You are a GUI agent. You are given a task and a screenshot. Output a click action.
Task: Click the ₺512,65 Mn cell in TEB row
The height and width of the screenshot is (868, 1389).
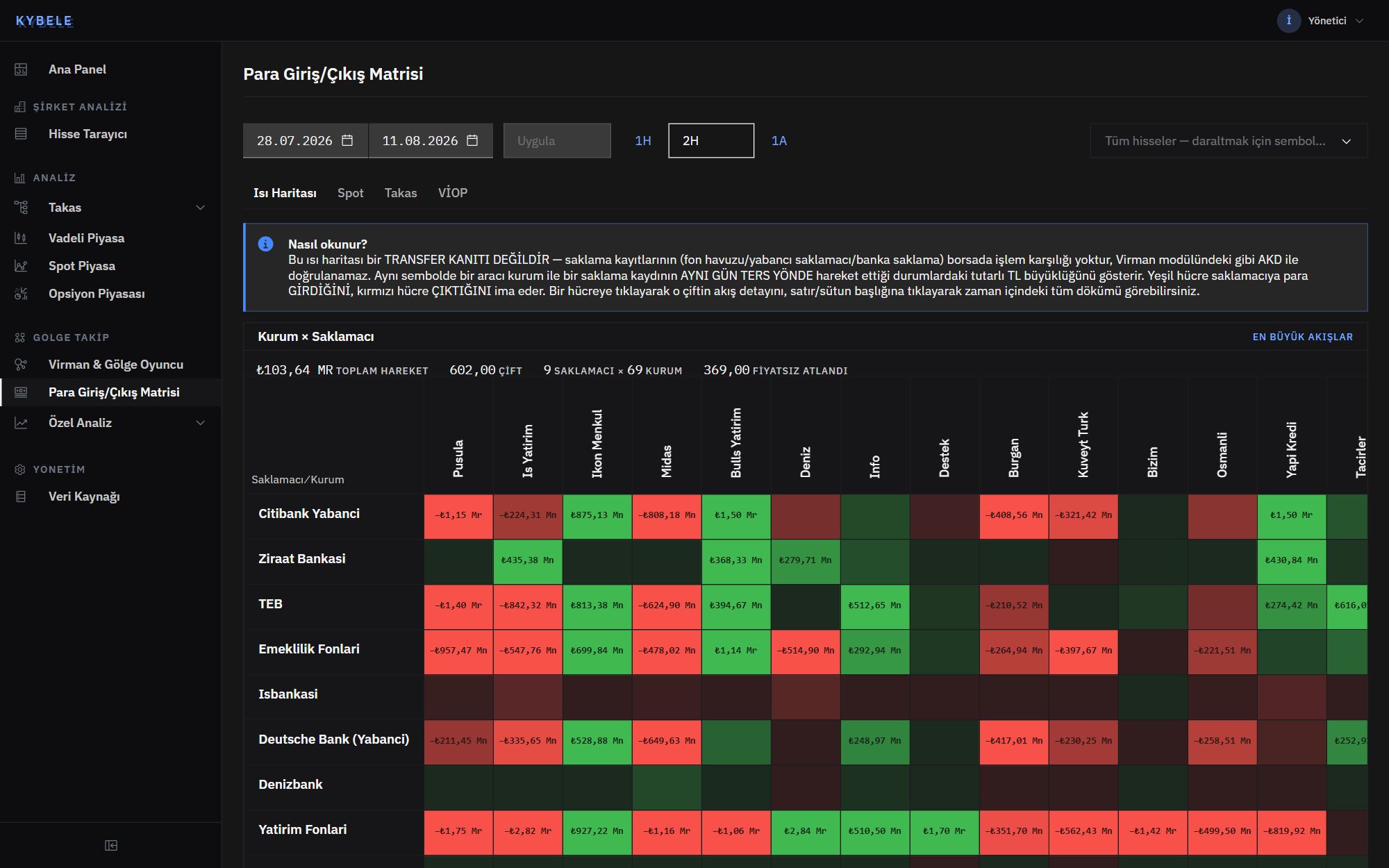coord(875,607)
